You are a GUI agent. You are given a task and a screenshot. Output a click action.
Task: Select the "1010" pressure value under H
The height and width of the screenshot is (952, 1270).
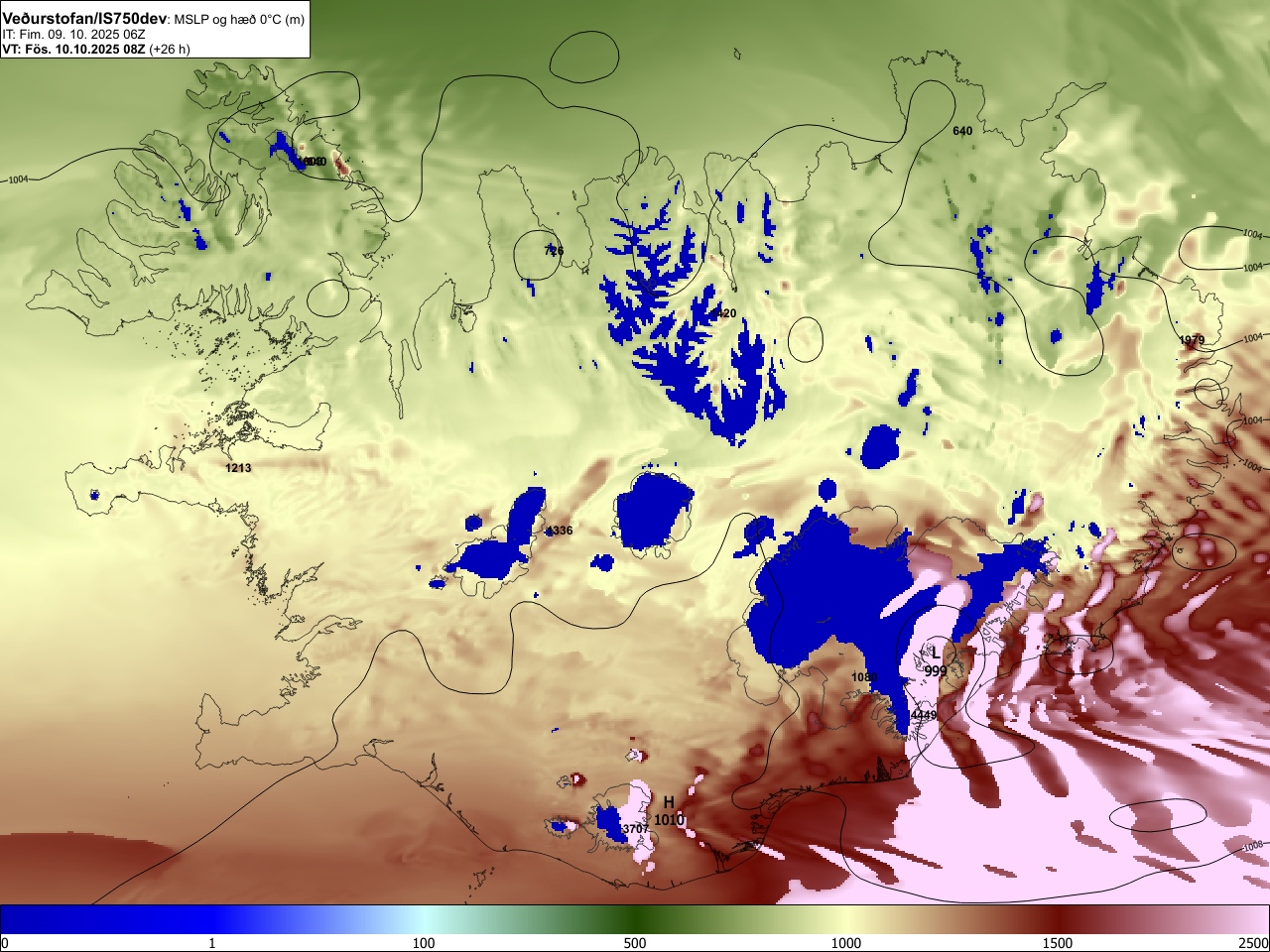pyautogui.click(x=669, y=820)
